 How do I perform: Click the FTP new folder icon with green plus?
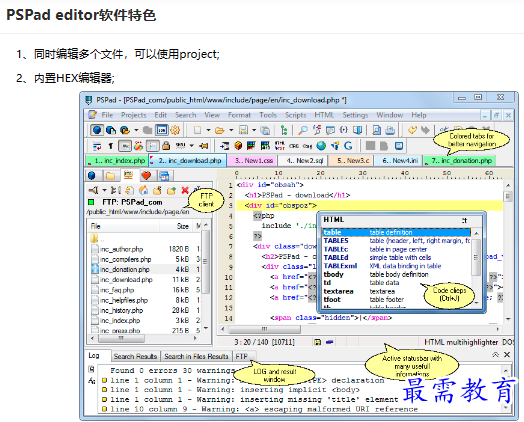pos(171,190)
